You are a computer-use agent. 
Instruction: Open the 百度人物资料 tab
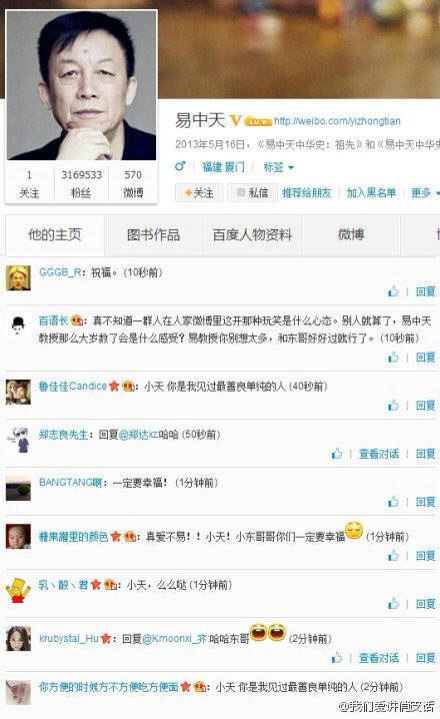pos(252,235)
